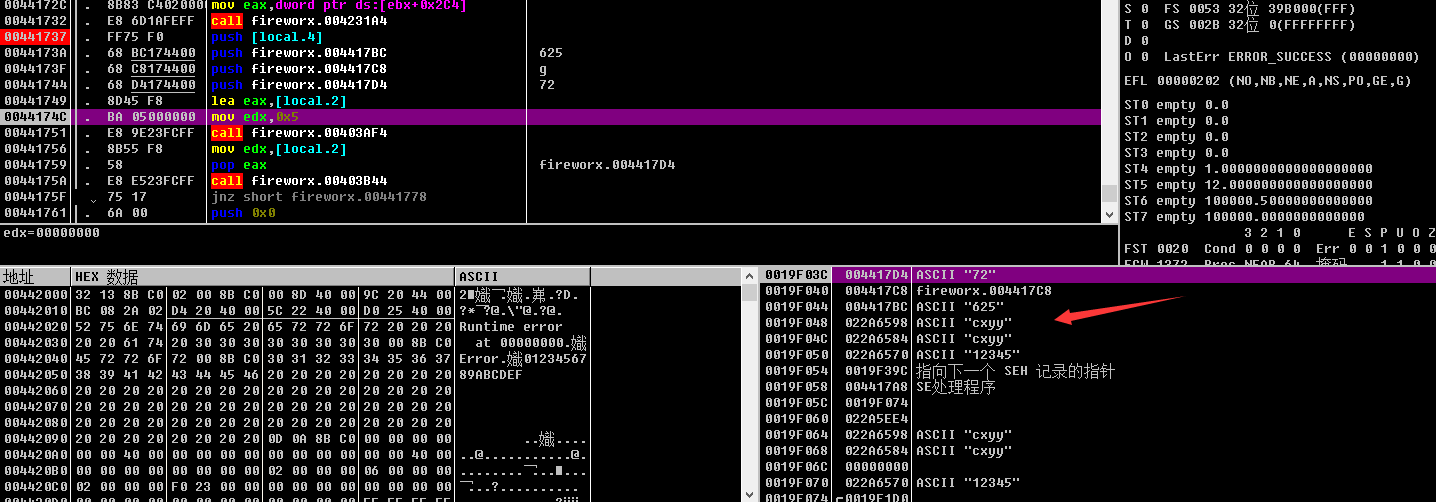The width and height of the screenshot is (1436, 502).
Task: Click disassembly scrollbar down arrow
Action: click(1108, 215)
